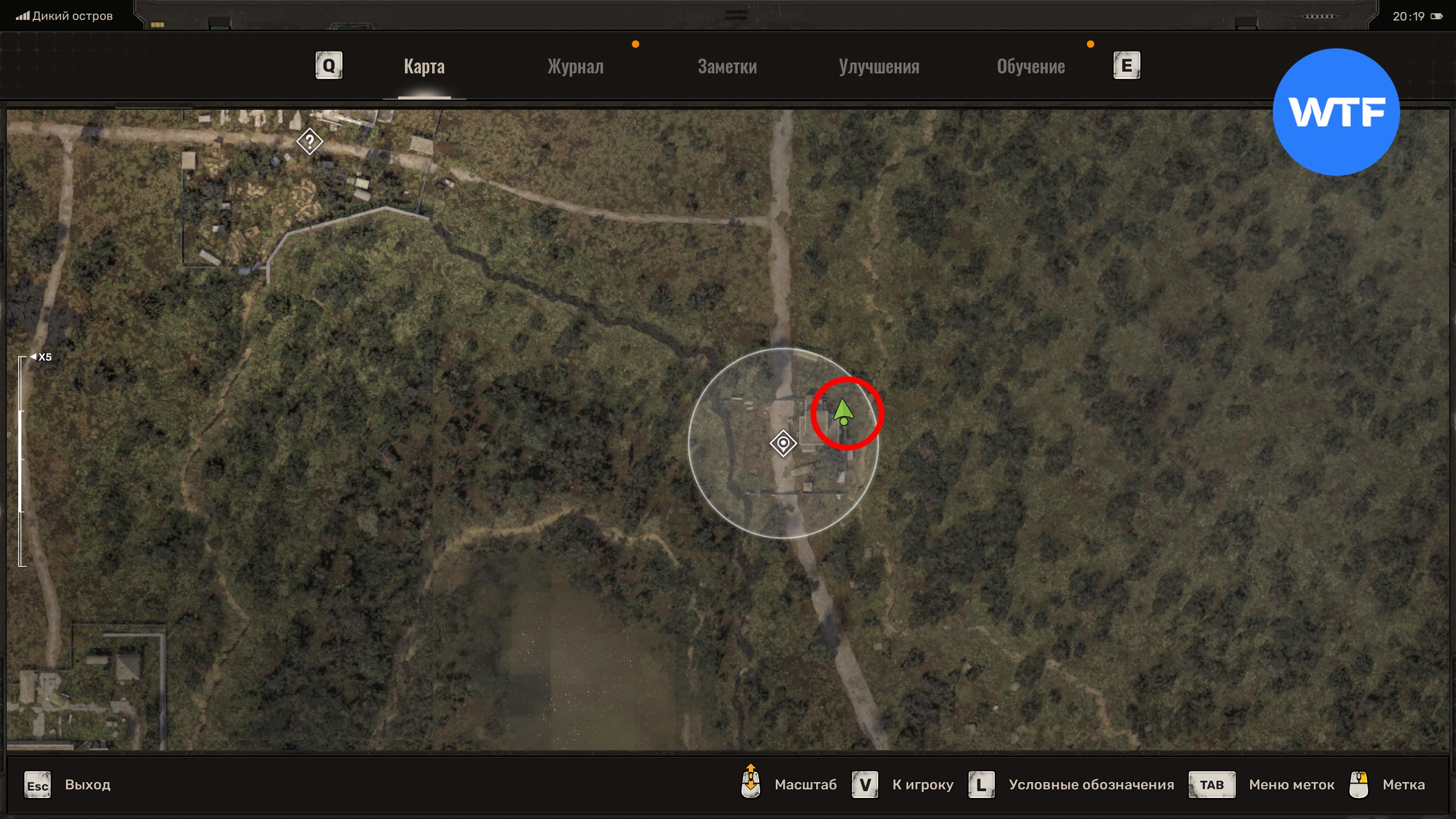This screenshot has width=1456, height=819.
Task: Click the blue WTF circle logo
Action: [1336, 112]
